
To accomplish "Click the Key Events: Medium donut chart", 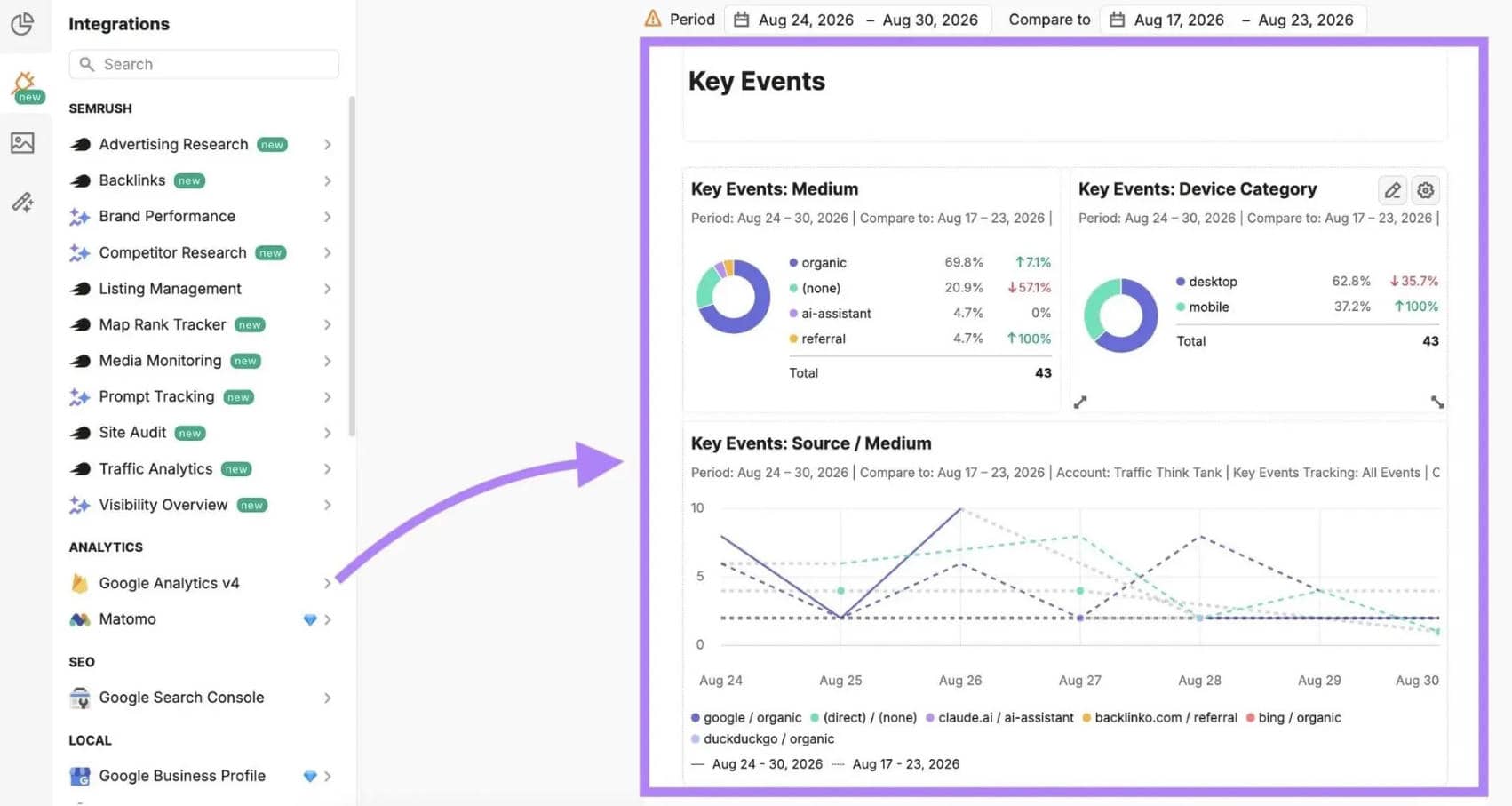I will tap(734, 296).
